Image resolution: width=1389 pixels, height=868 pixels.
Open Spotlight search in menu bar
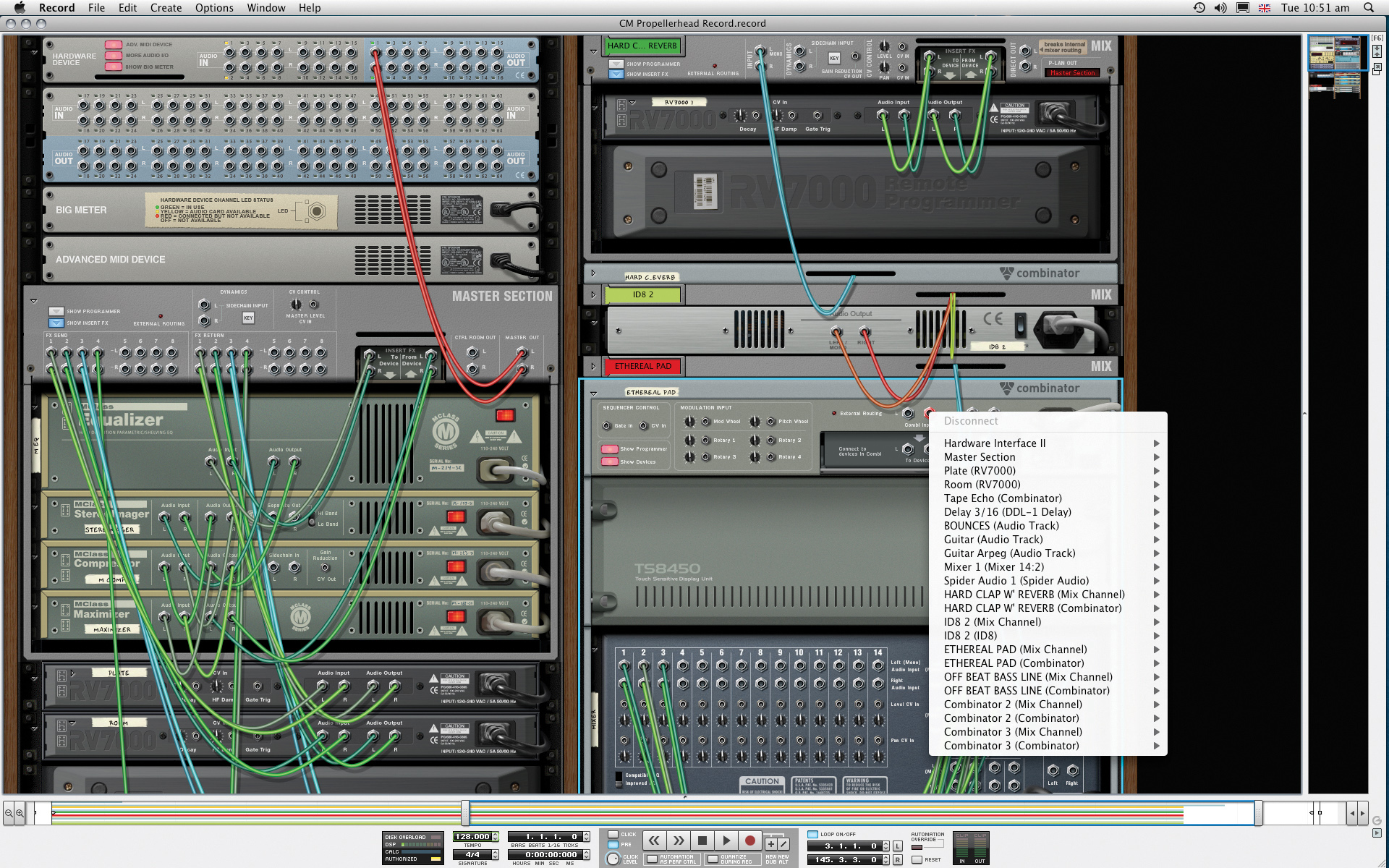(x=1369, y=8)
